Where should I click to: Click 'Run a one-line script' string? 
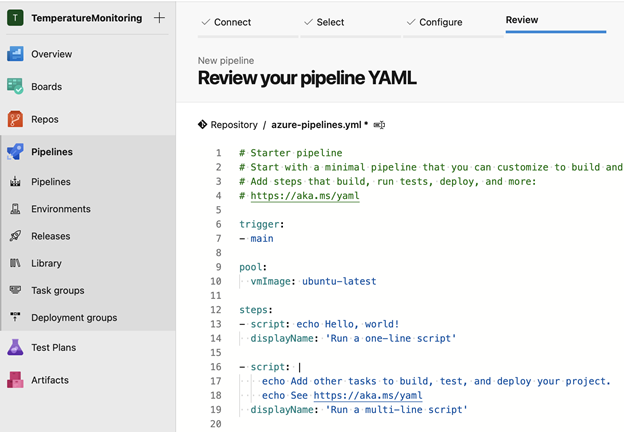point(391,339)
